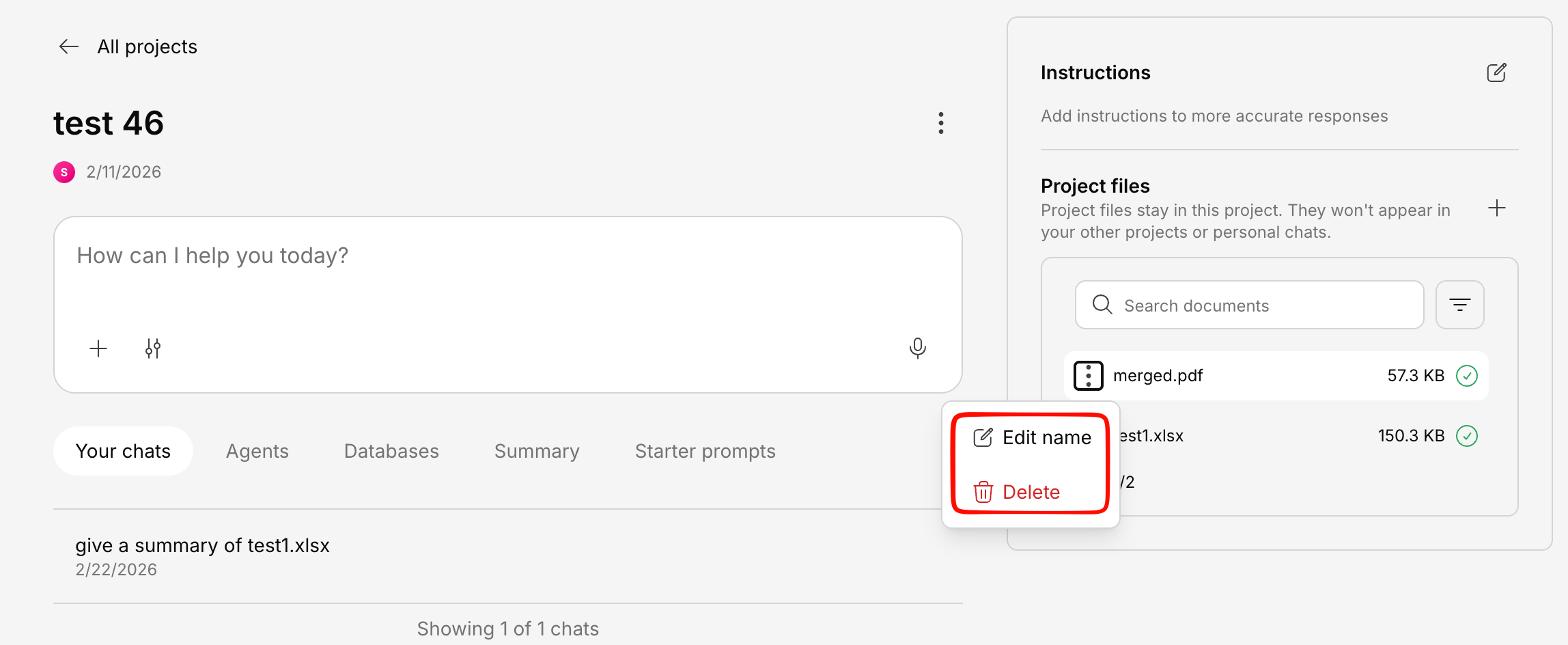Image resolution: width=1568 pixels, height=645 pixels.
Task: Open the test 46 project options menu
Action: [x=941, y=123]
